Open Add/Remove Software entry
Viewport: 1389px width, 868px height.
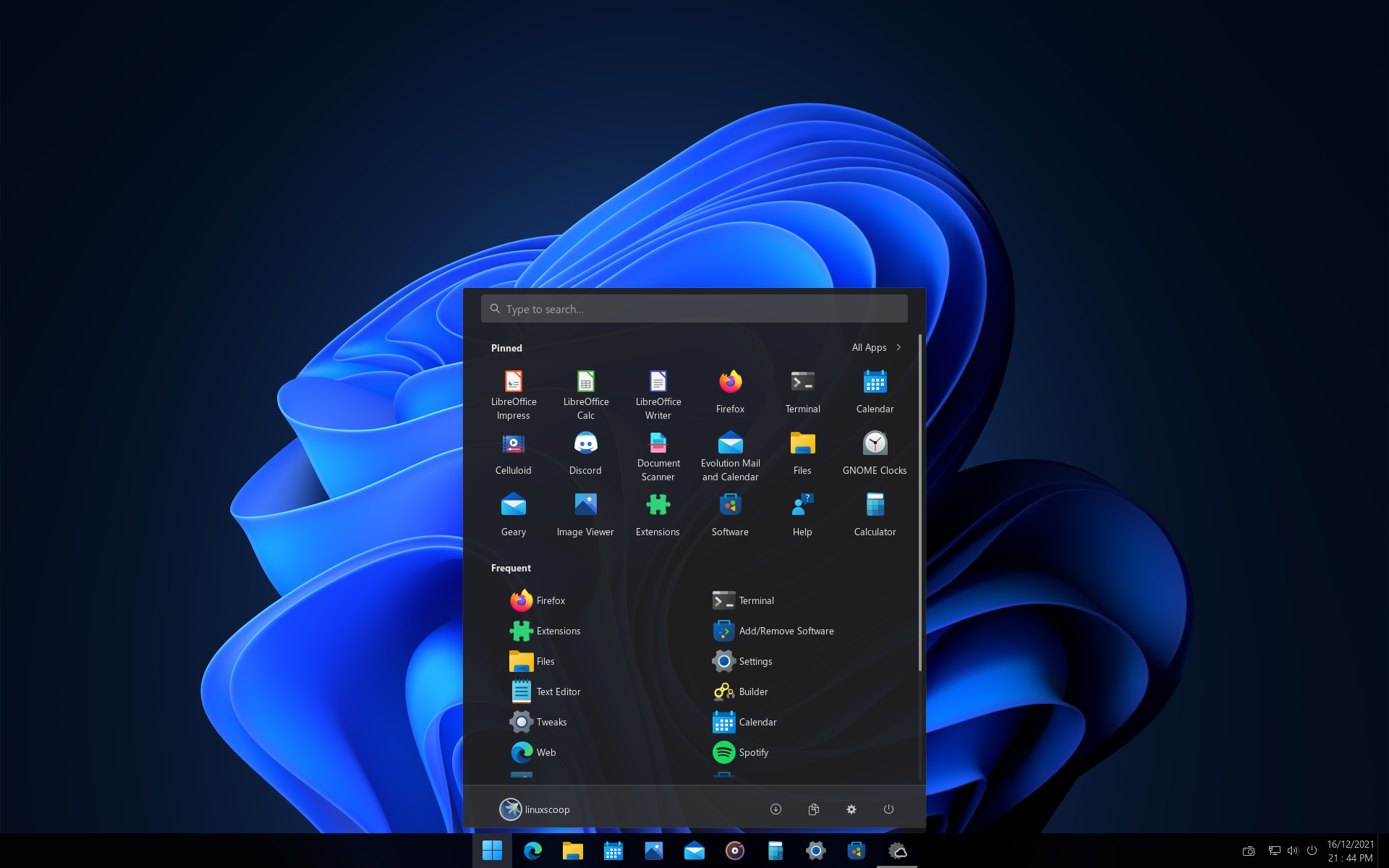[x=773, y=631]
